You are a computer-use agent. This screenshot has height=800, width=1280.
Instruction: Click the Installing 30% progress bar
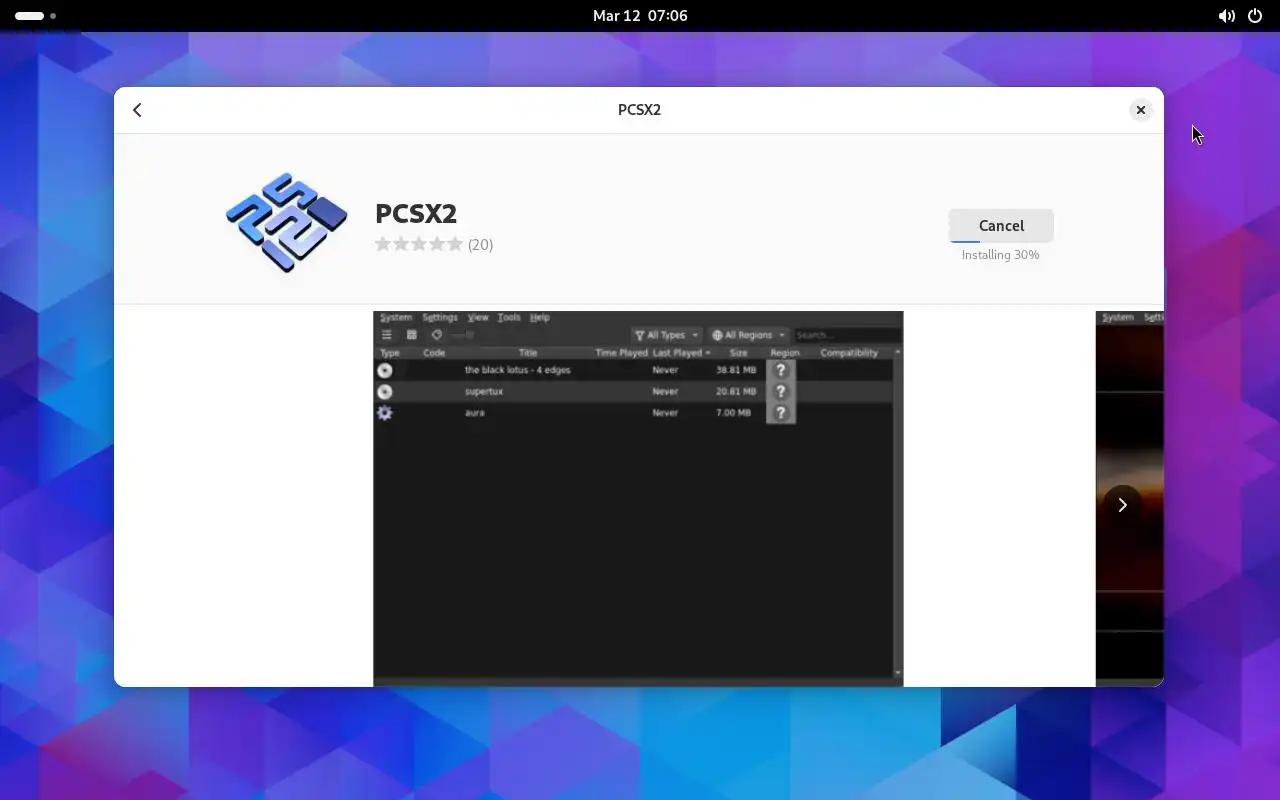tap(1001, 240)
